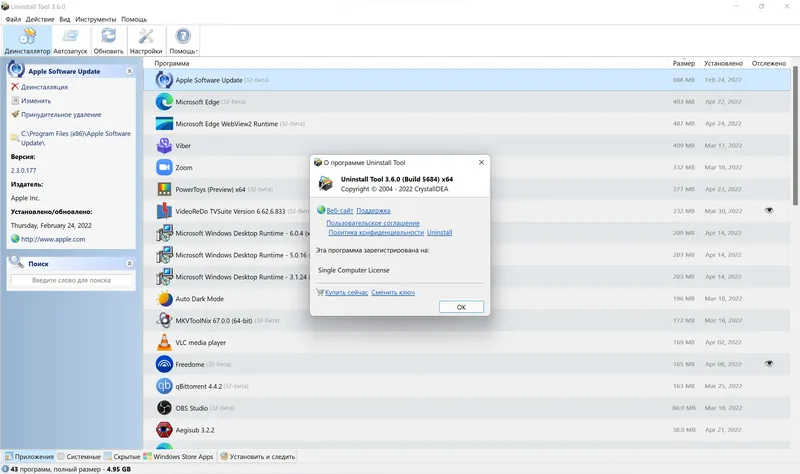Click the Single Computer License text
Viewport: 800px width, 474px height.
click(354, 270)
